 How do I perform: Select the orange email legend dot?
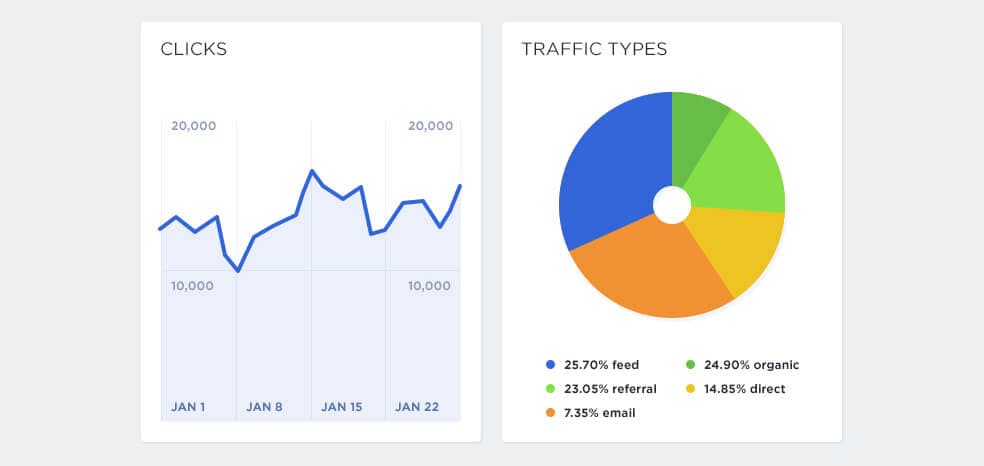(551, 413)
